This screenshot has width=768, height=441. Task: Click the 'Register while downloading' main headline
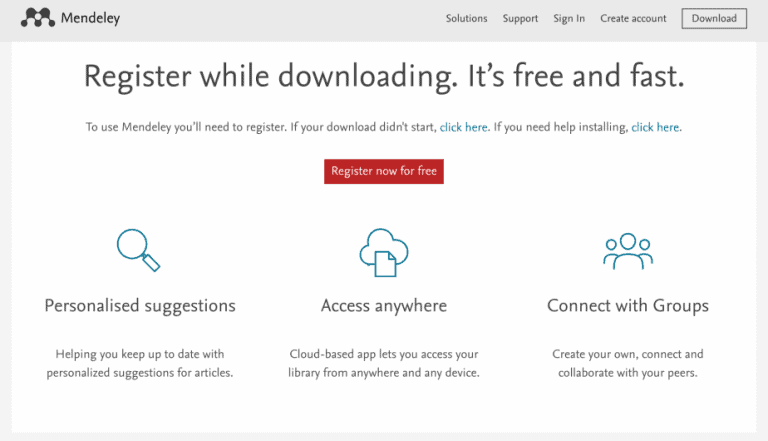[x=384, y=77]
